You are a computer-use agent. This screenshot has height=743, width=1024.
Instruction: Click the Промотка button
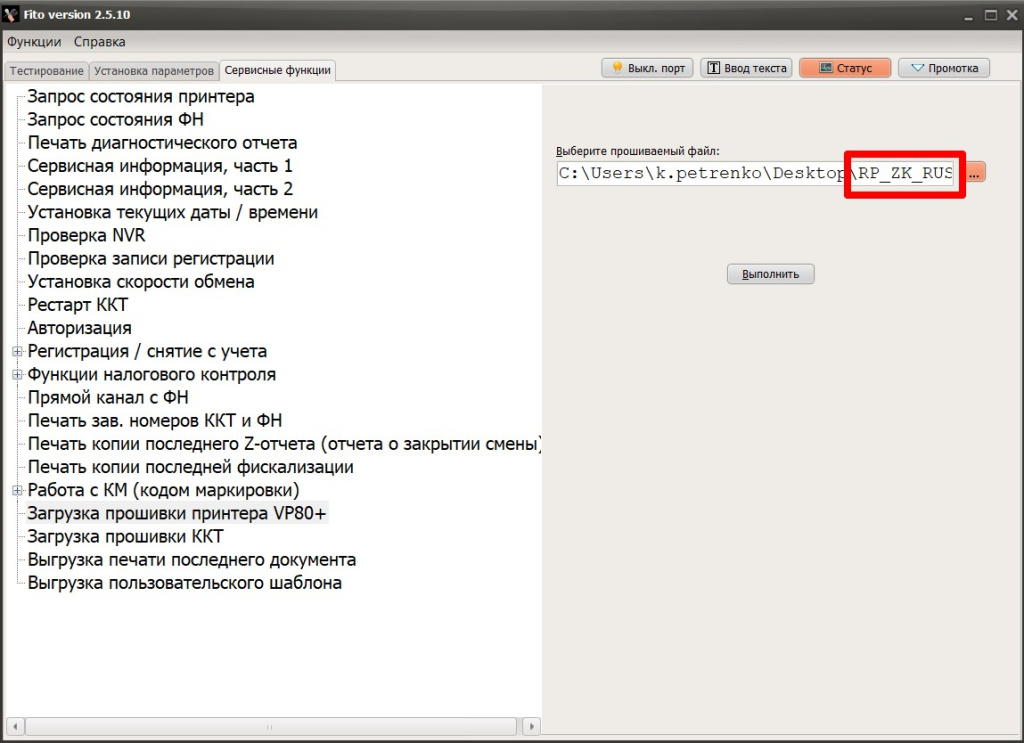944,68
